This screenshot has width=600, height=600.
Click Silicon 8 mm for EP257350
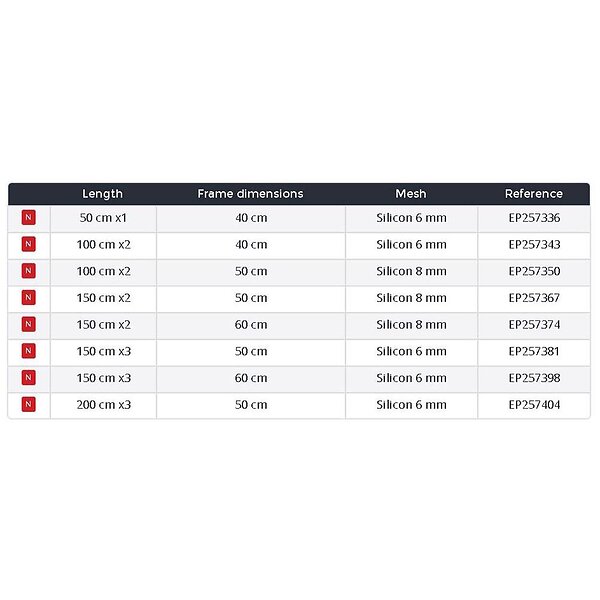point(411,271)
